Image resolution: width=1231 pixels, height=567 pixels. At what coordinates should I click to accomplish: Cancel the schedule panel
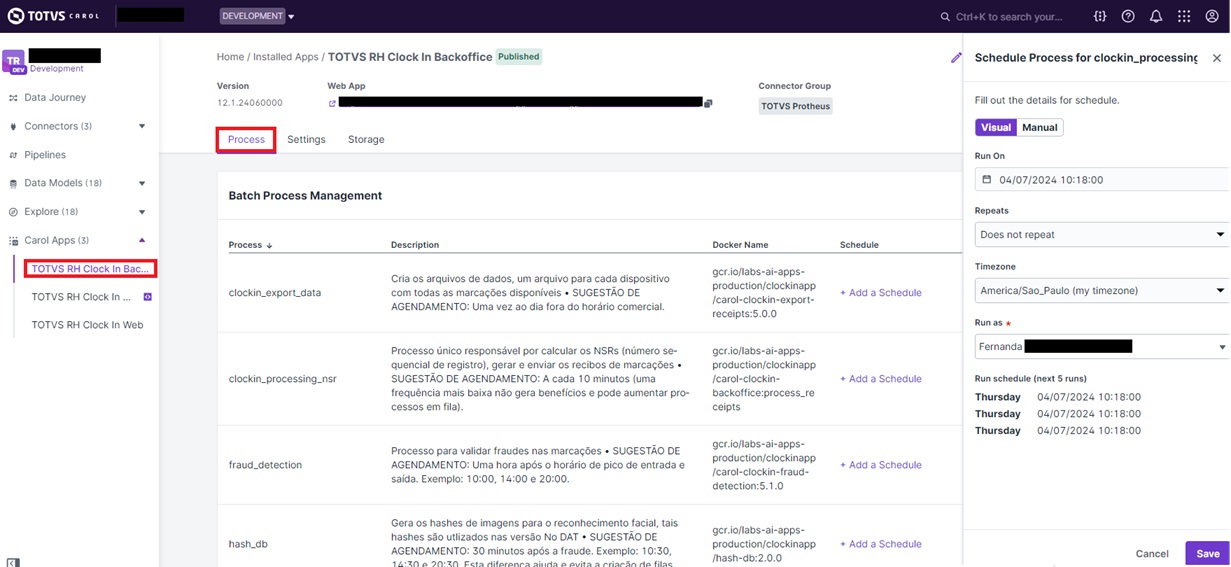(1152, 554)
